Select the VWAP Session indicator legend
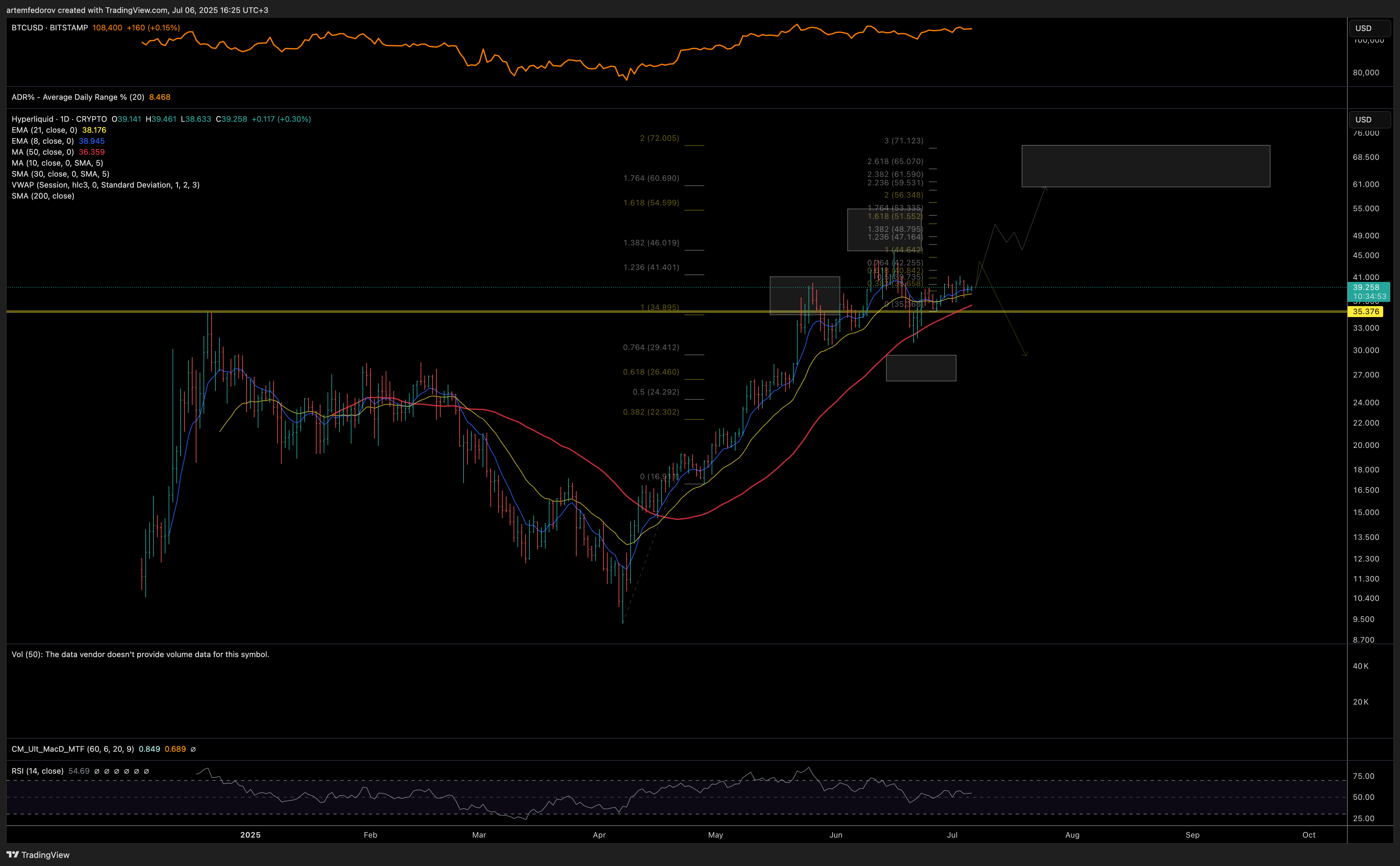This screenshot has height=866, width=1400. (105, 184)
